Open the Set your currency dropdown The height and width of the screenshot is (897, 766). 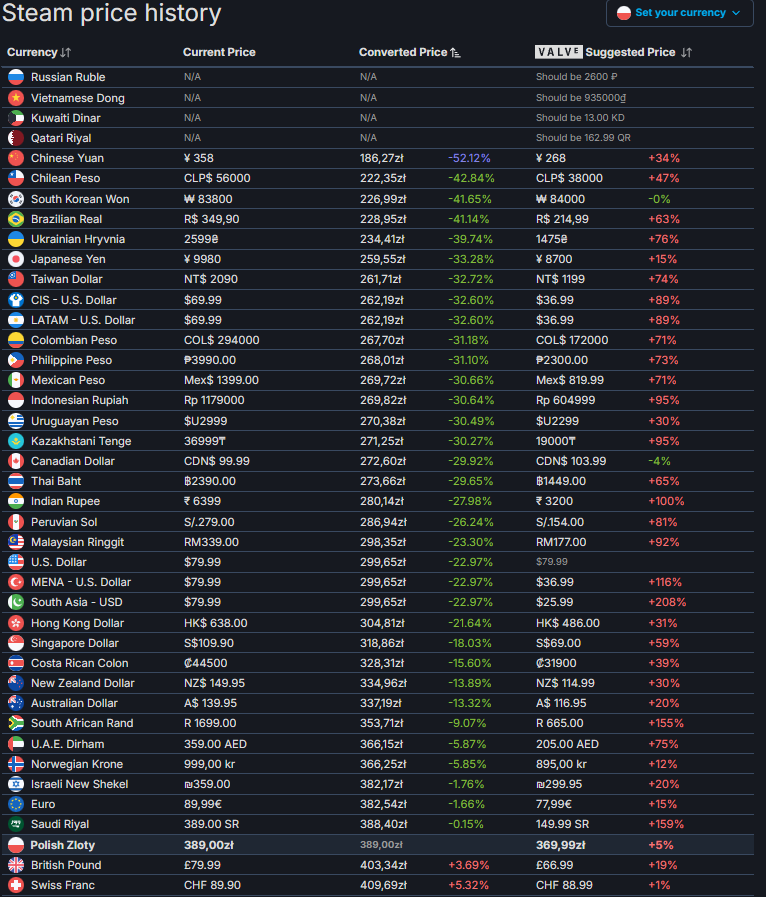pos(679,13)
